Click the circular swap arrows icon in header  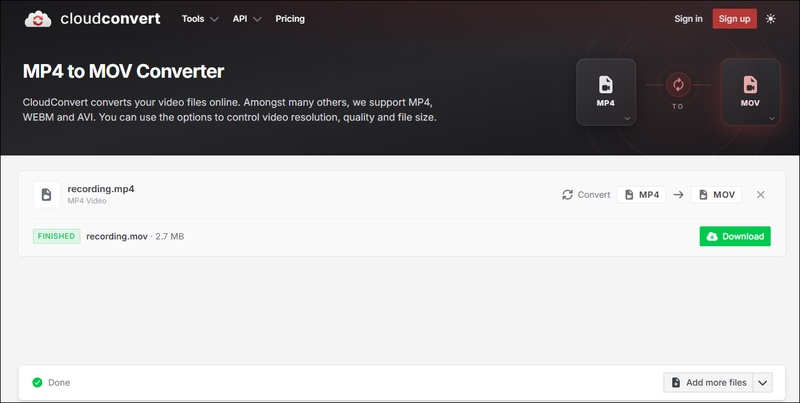pos(678,84)
